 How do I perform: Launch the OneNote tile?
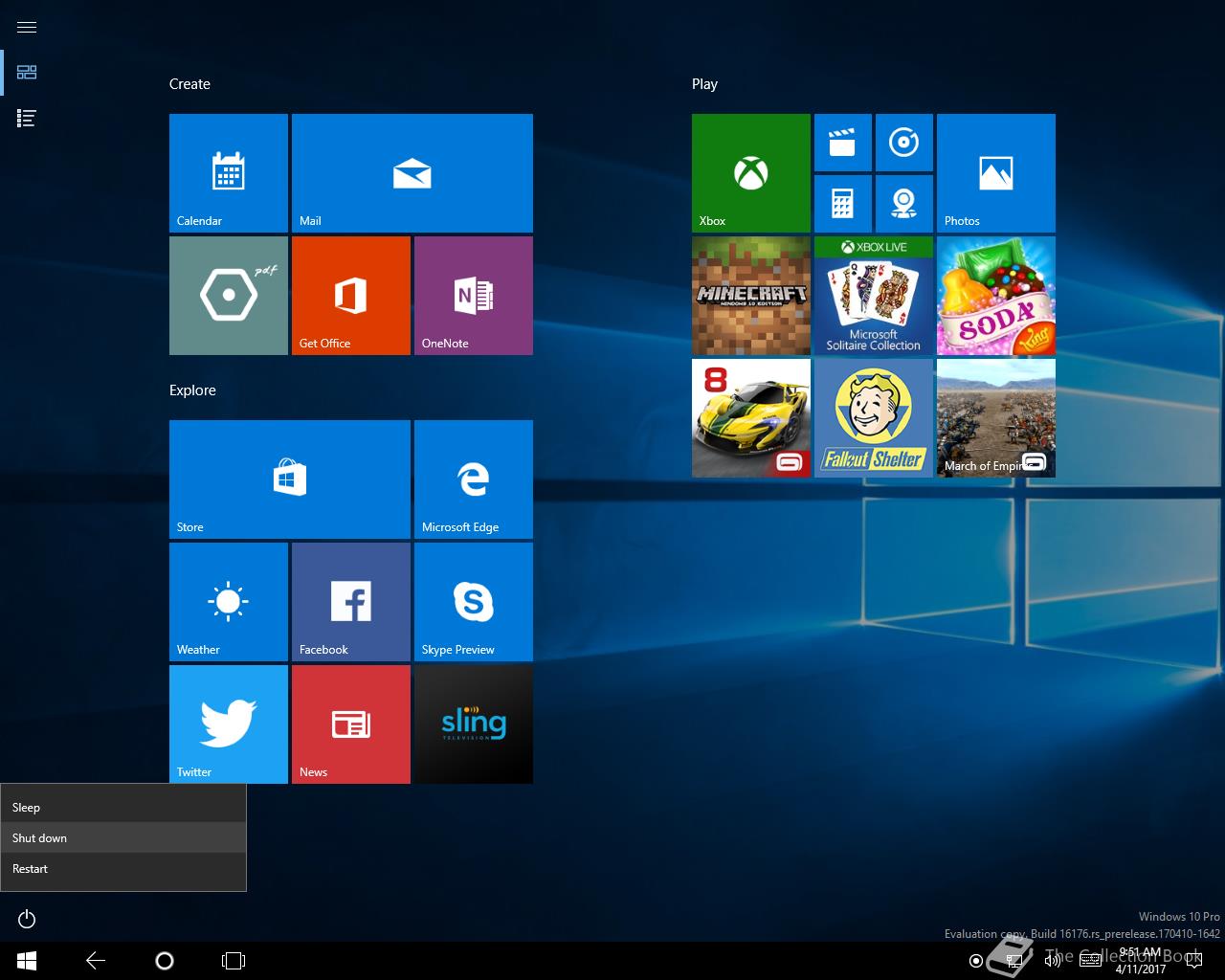click(x=474, y=296)
